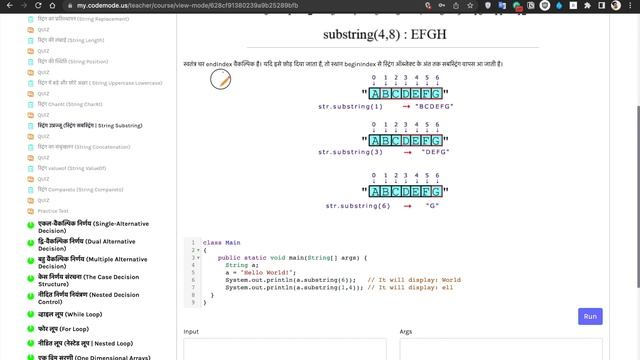Viewport: 640px width, 360px height.
Task: Open the String CompareTo lesson
Action: click(80, 189)
